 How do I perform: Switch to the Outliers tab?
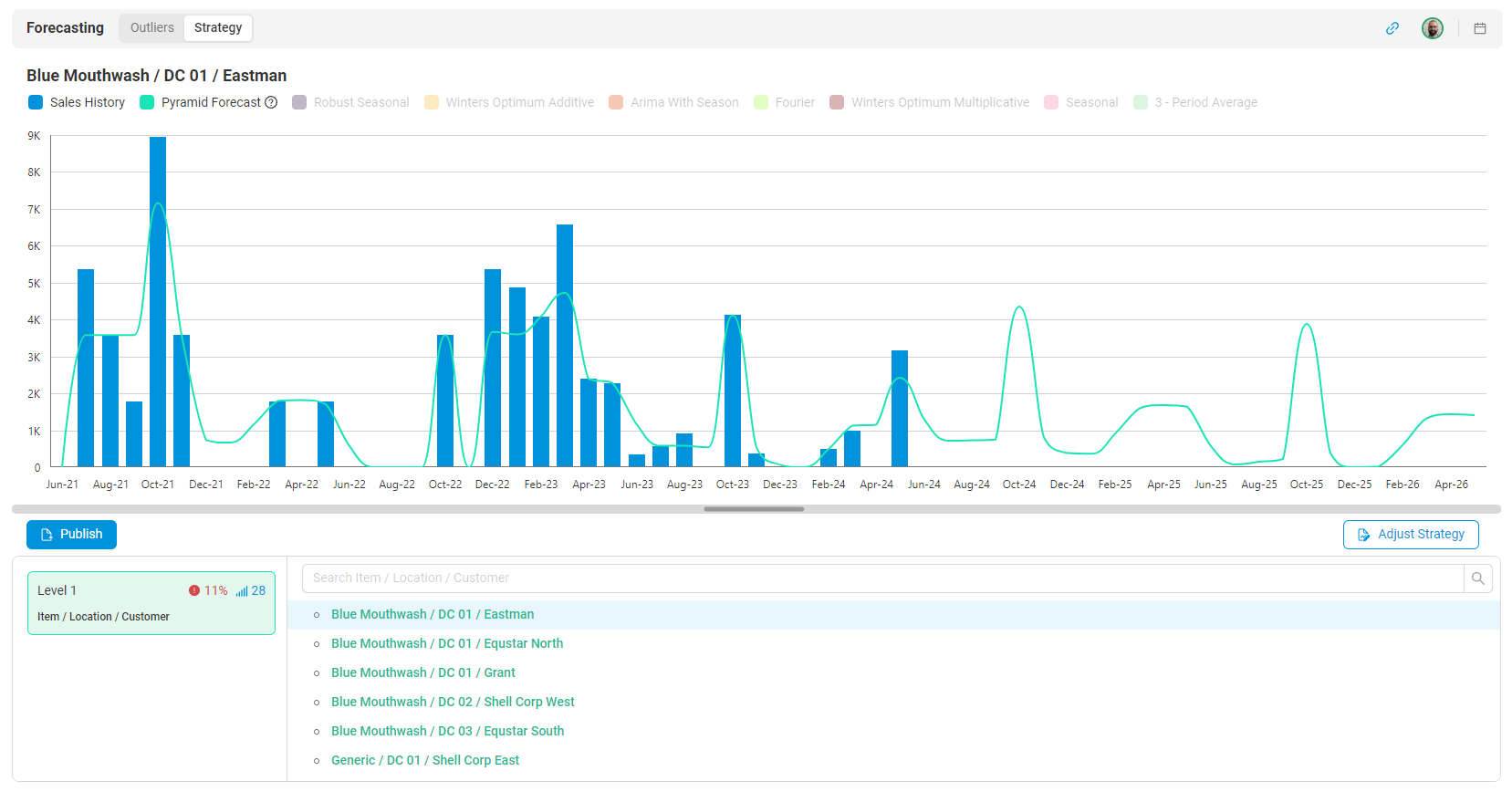point(151,27)
